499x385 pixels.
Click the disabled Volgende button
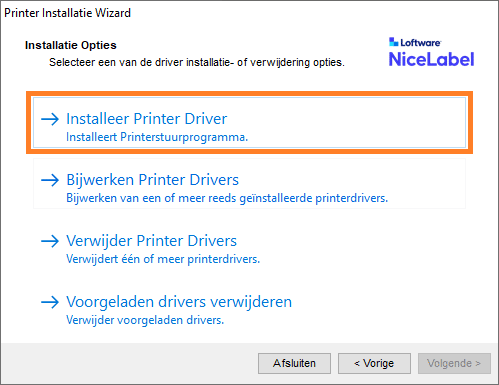(454, 363)
